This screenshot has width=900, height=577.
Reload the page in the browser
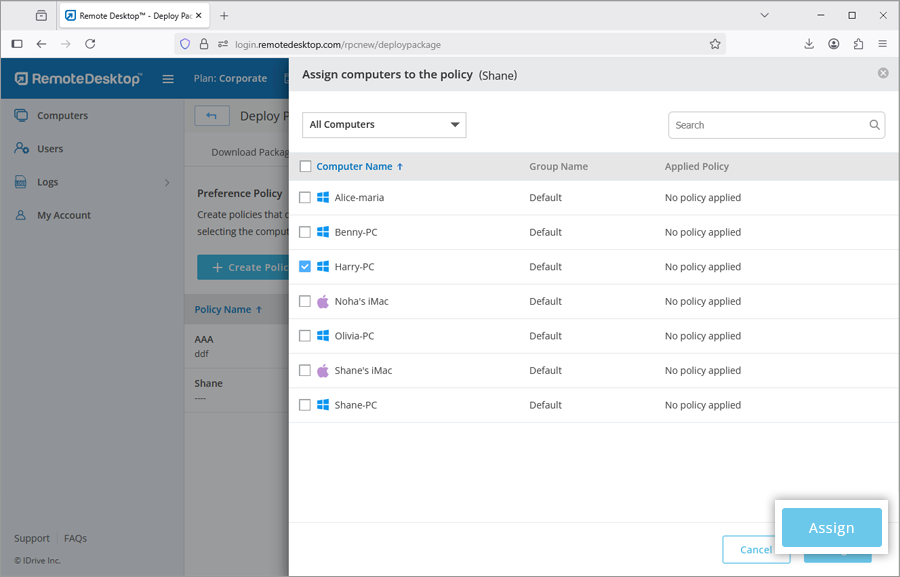pos(90,44)
